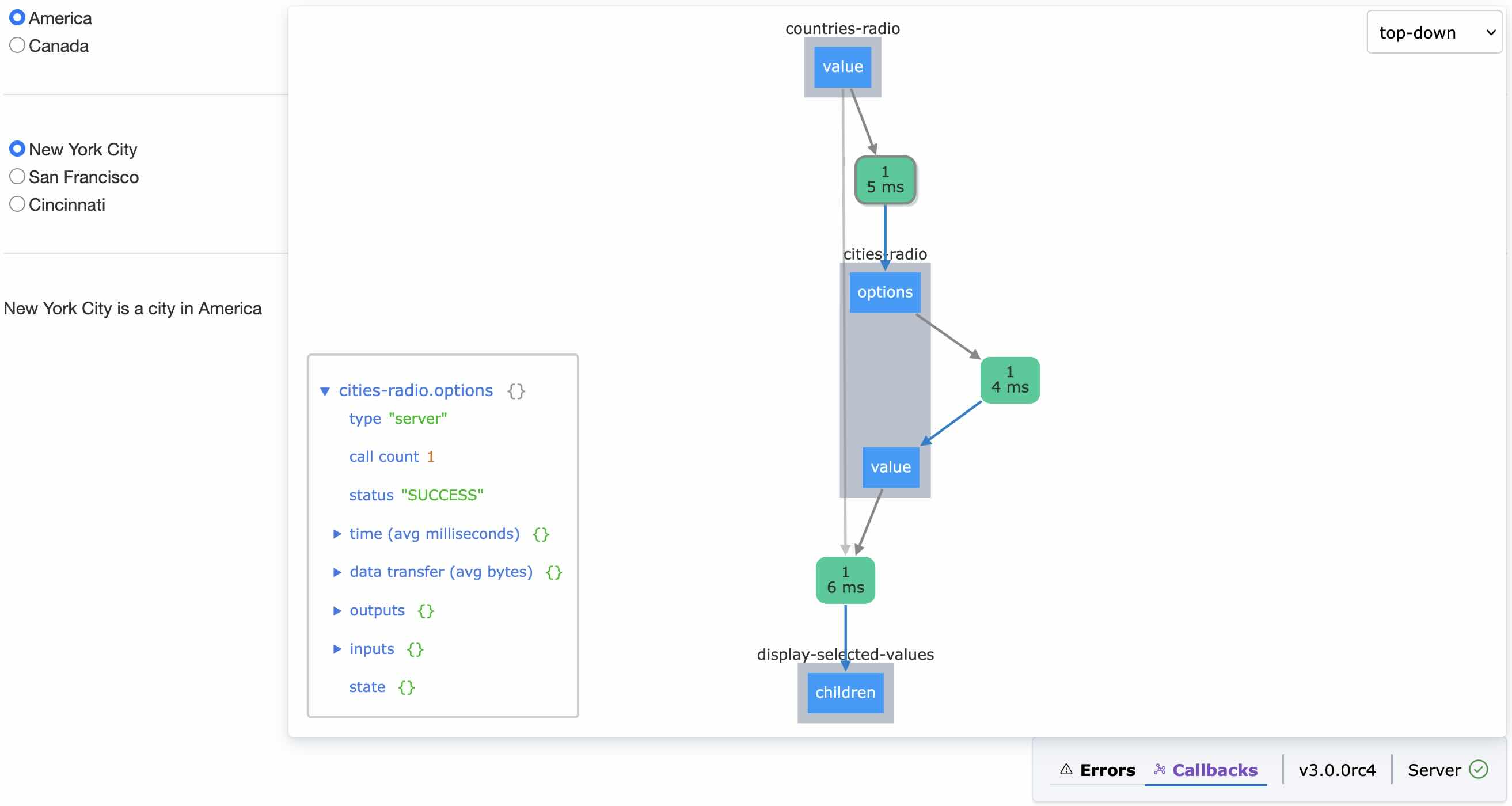Screen dimensions: 1512x806
Task: Click the braces beside the inputs entry
Action: click(415, 649)
